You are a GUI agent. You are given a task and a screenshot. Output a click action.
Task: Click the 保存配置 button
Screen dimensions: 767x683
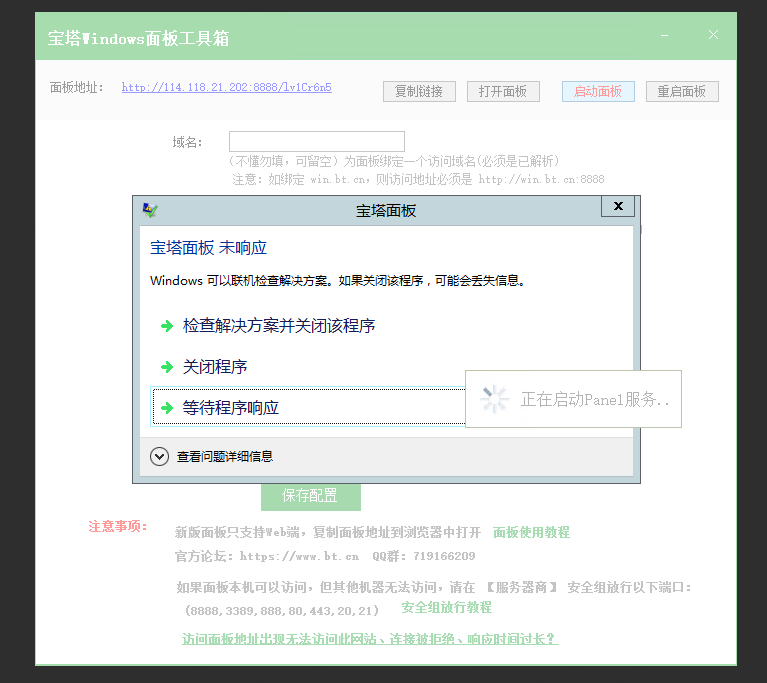pyautogui.click(x=311, y=496)
